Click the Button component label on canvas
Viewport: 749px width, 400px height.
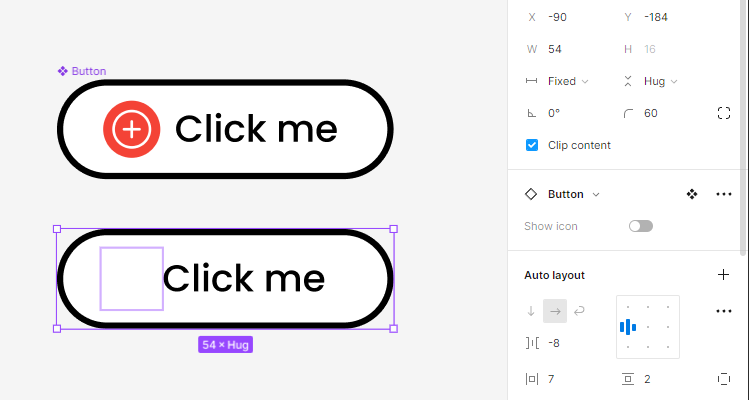[82, 71]
